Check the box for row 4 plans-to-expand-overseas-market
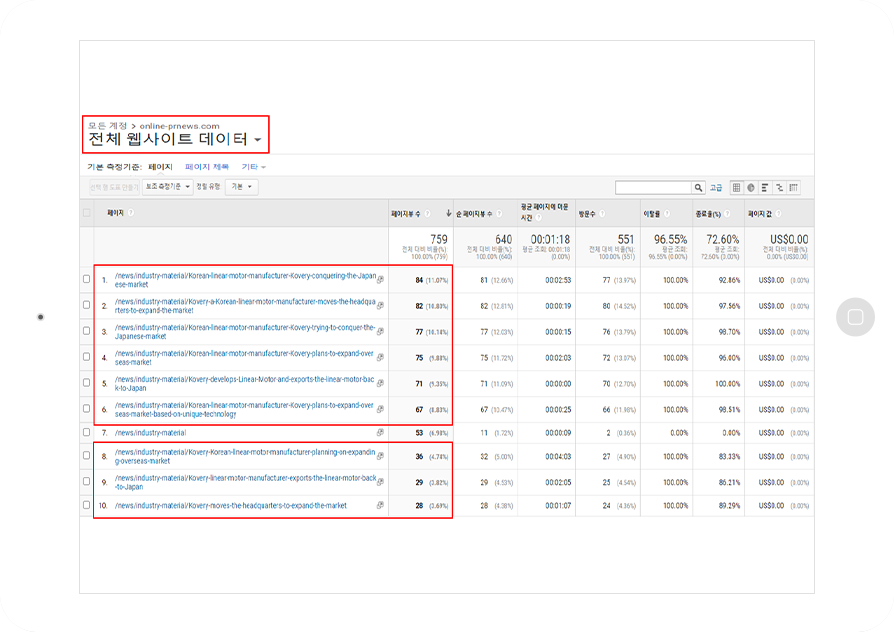 [87, 357]
